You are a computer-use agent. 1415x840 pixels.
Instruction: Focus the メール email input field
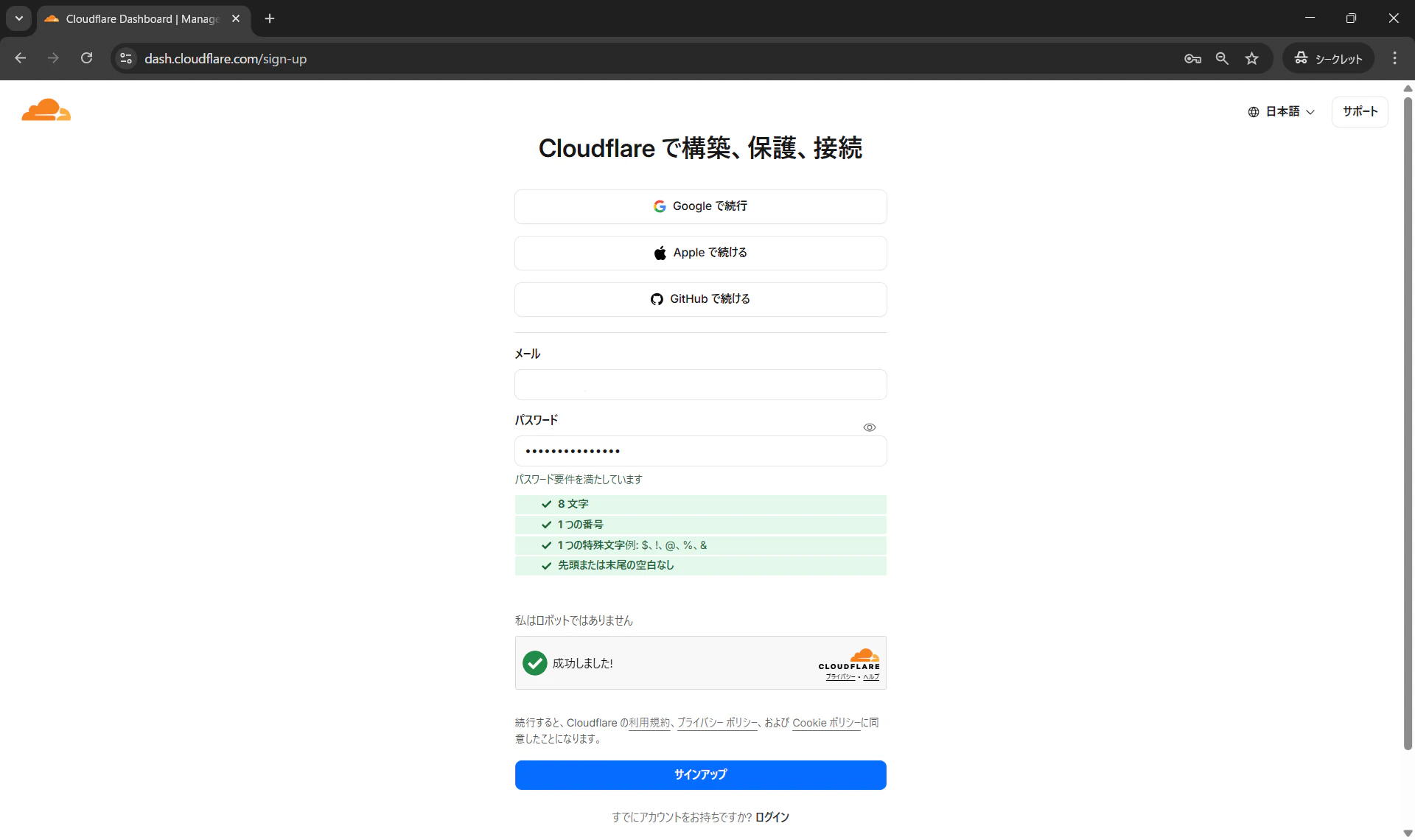[700, 385]
